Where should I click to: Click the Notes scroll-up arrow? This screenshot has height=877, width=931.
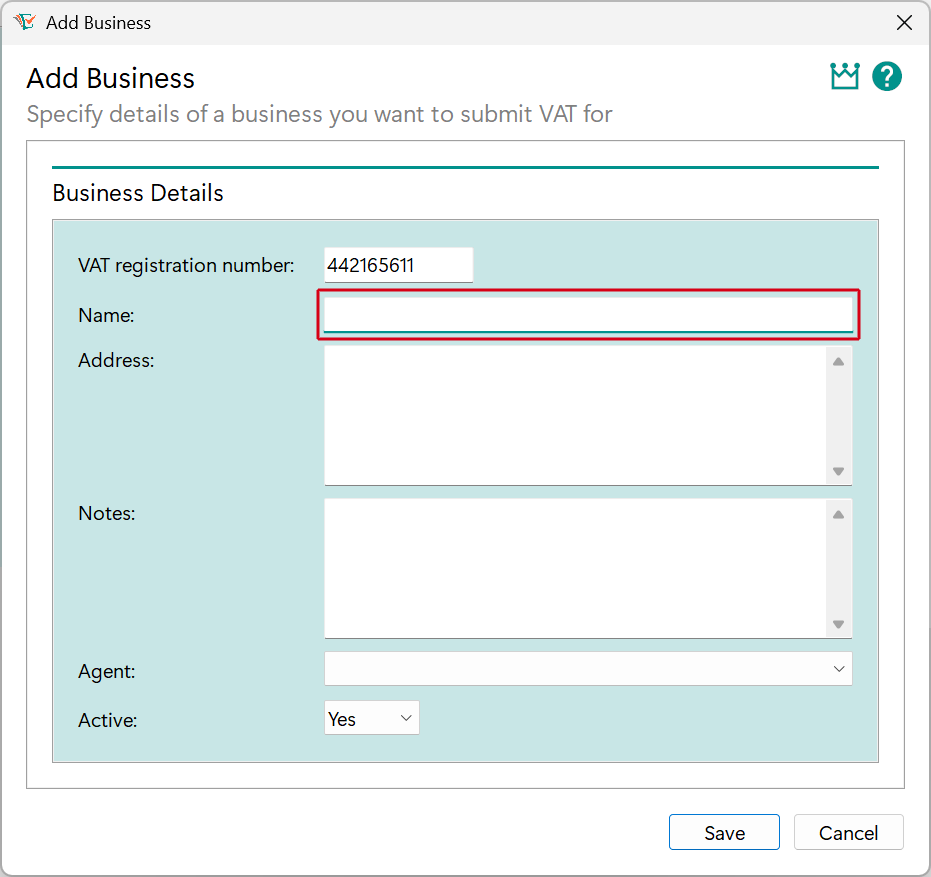pyautogui.click(x=839, y=513)
